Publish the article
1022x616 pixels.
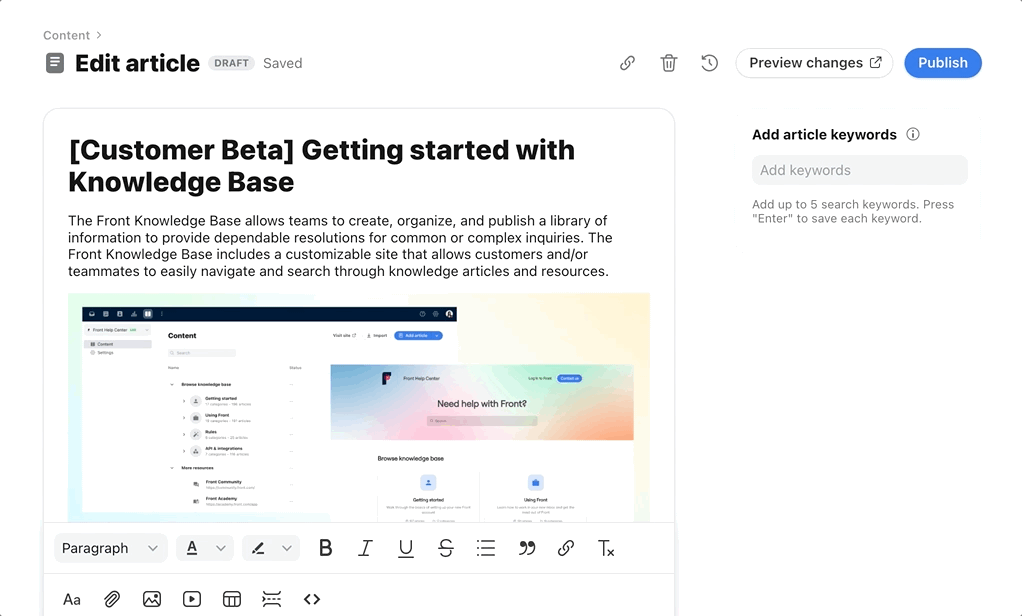(x=941, y=62)
